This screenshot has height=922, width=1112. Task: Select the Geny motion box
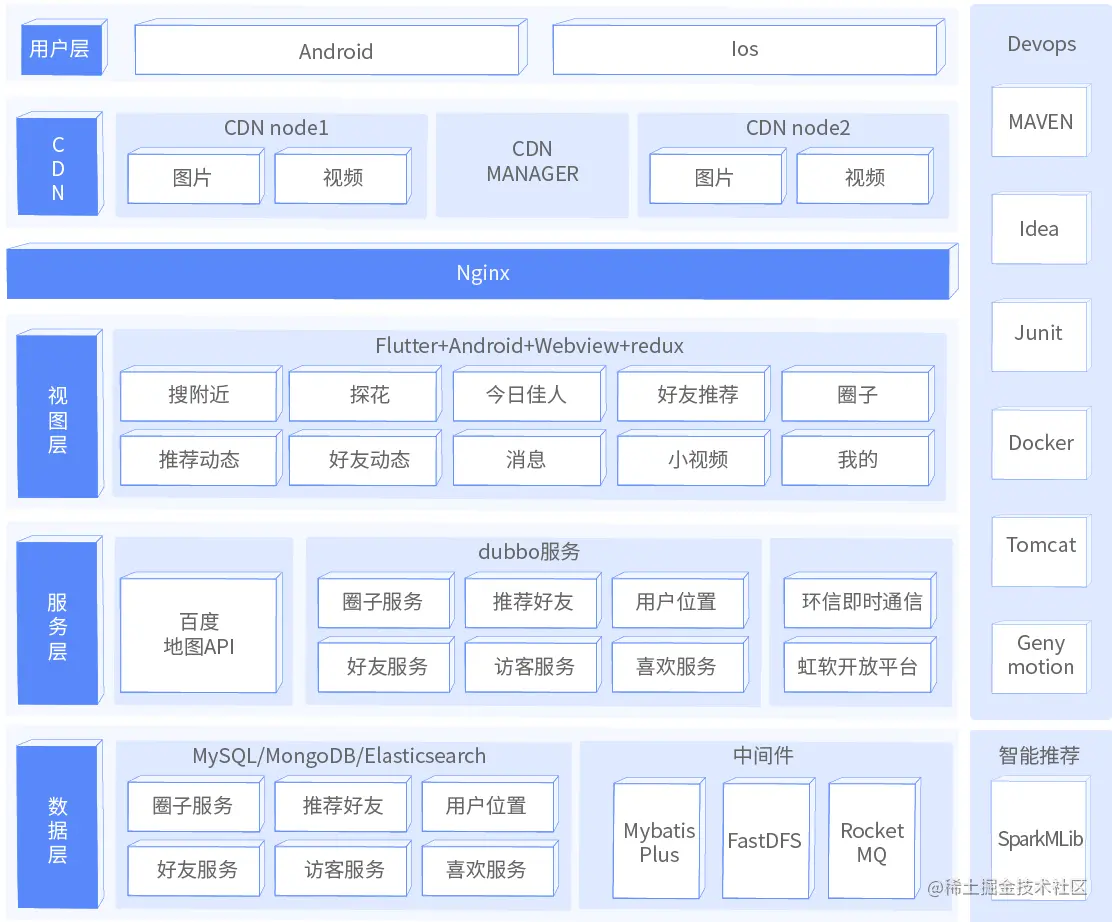point(1040,657)
